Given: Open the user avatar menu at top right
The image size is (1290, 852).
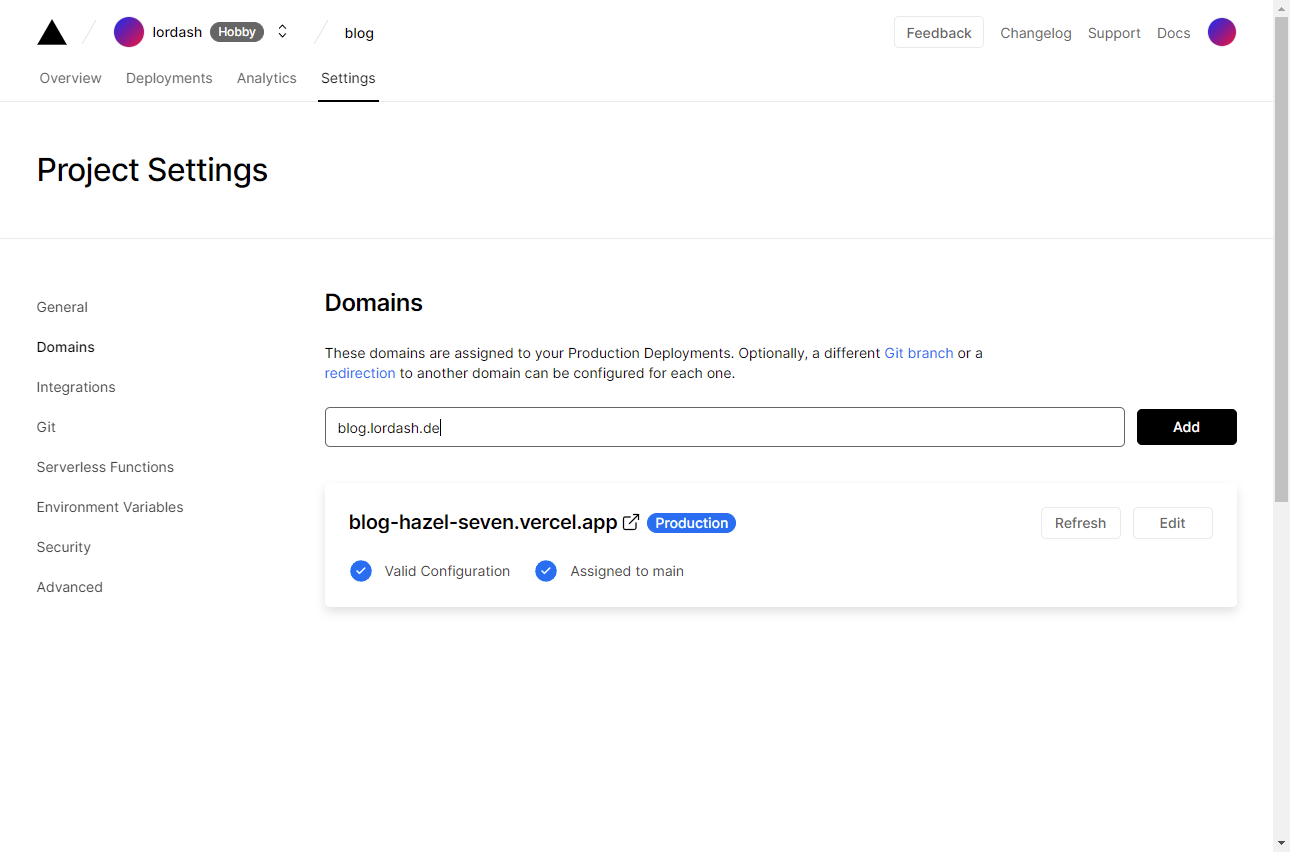Looking at the screenshot, I should pyautogui.click(x=1222, y=32).
